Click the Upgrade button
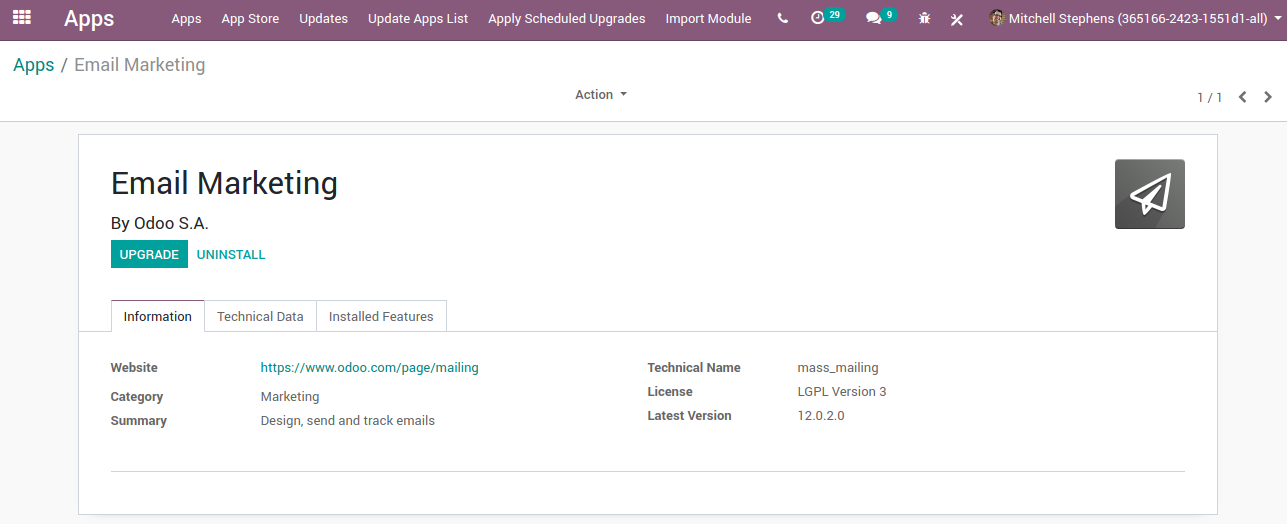Viewport: 1287px width, 524px height. click(149, 254)
